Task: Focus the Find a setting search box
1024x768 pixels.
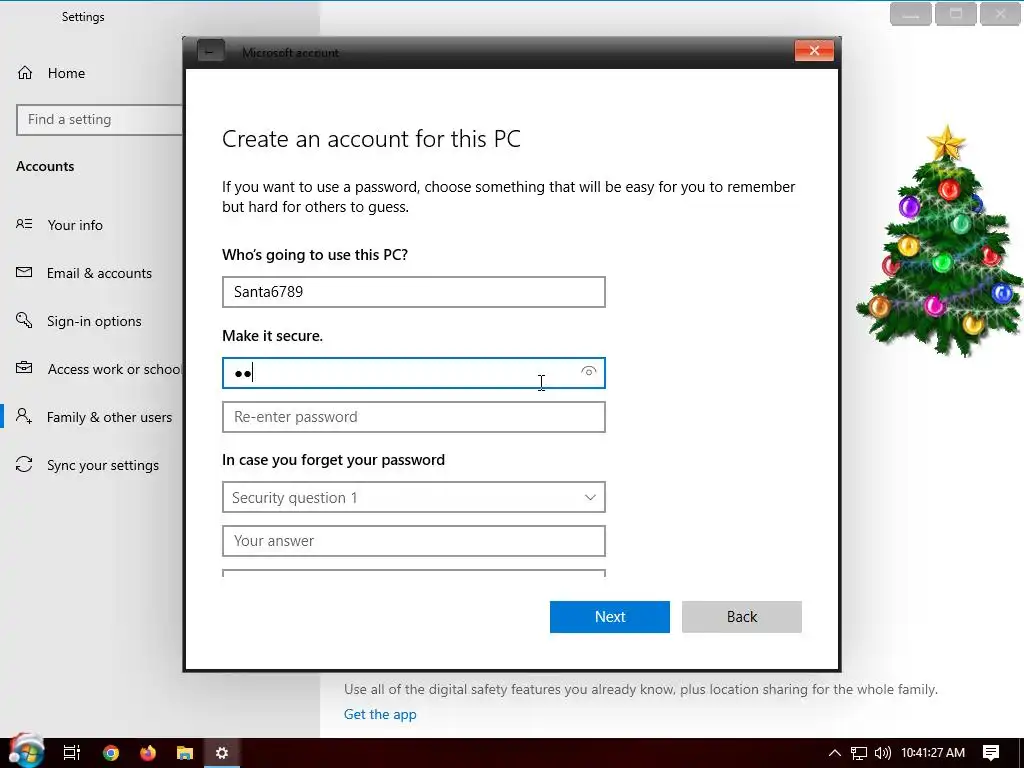Action: click(x=99, y=120)
